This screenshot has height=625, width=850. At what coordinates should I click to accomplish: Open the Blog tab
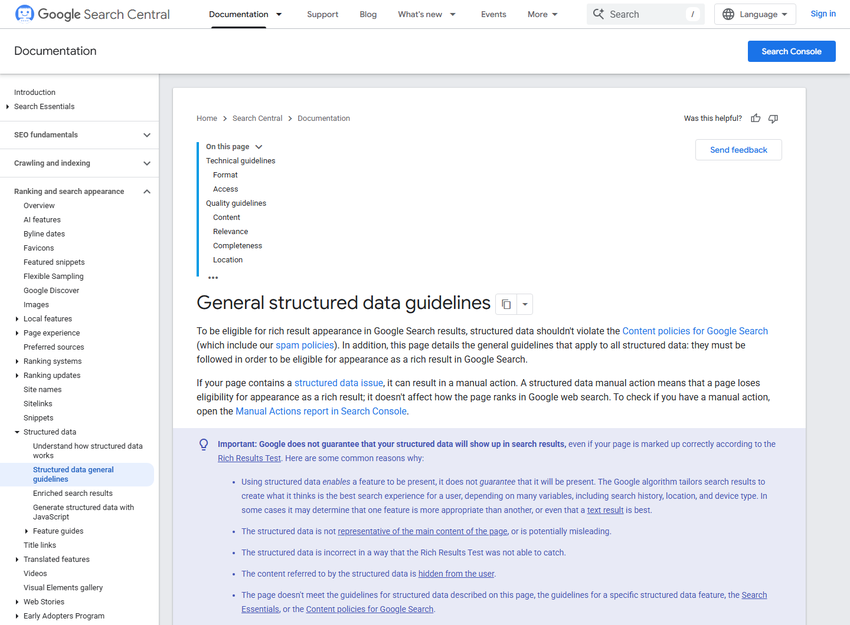pos(368,15)
